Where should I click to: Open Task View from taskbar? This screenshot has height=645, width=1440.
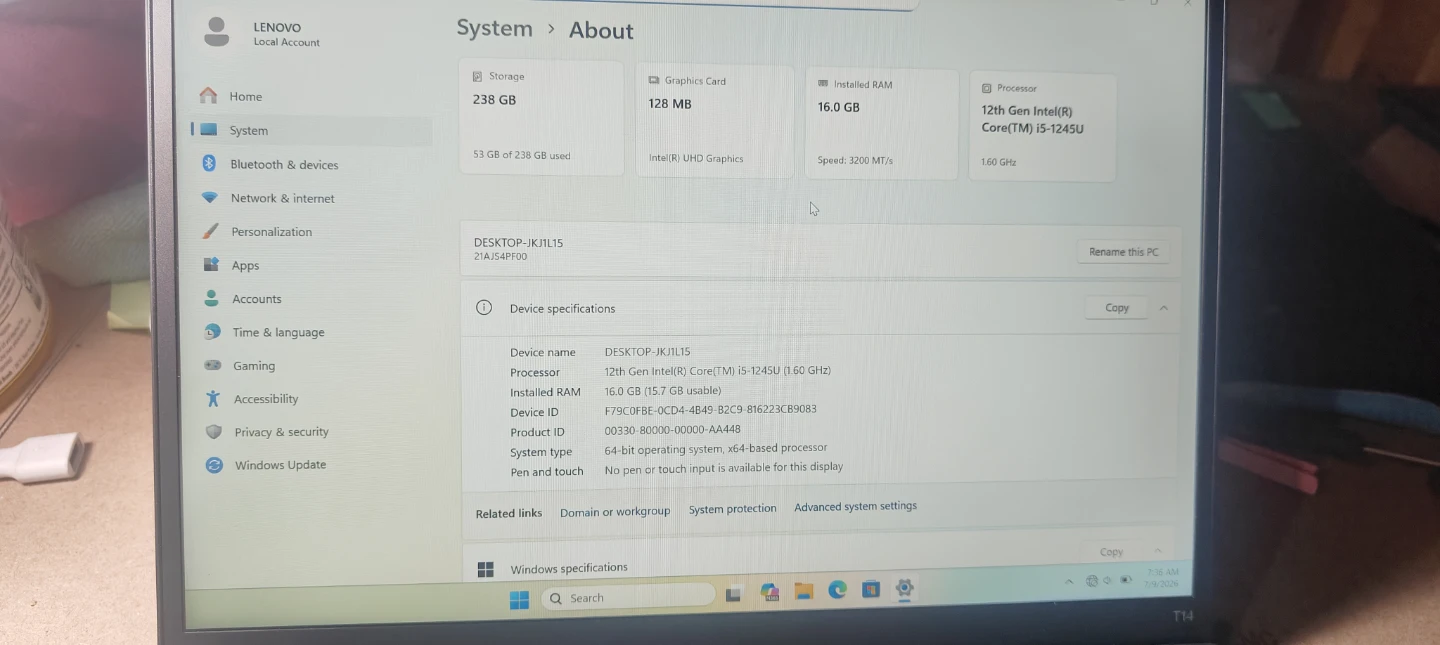click(733, 594)
